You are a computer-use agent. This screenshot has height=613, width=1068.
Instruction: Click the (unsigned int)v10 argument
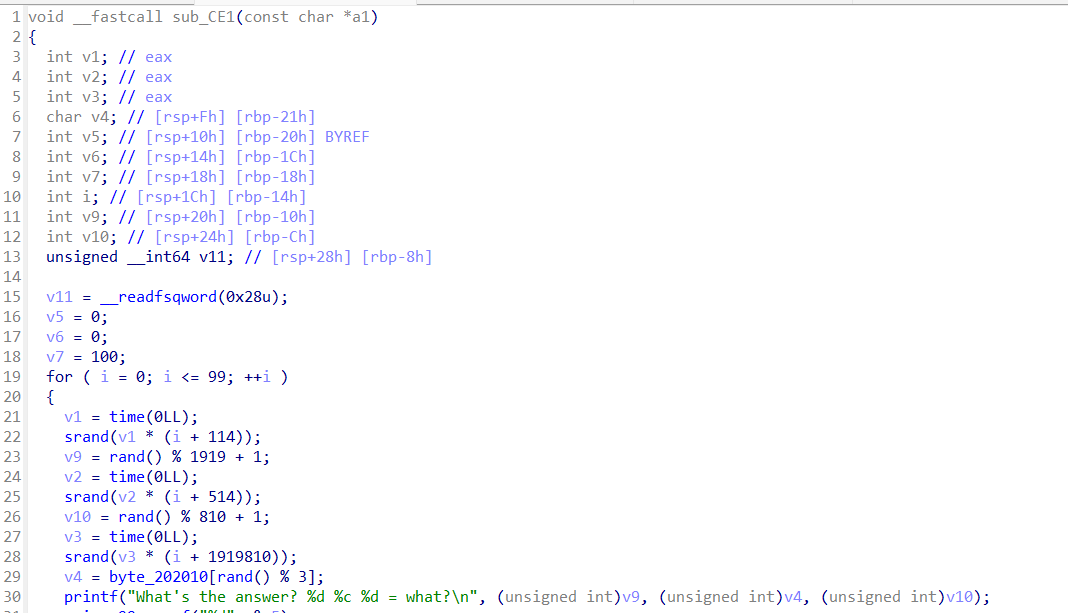pyautogui.click(x=898, y=597)
